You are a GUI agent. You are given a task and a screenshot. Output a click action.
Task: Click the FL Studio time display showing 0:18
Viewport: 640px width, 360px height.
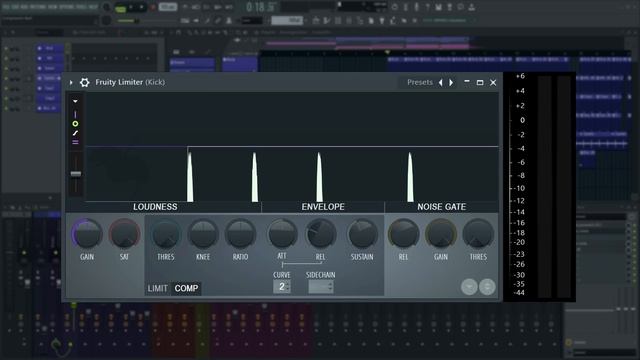pyautogui.click(x=261, y=7)
